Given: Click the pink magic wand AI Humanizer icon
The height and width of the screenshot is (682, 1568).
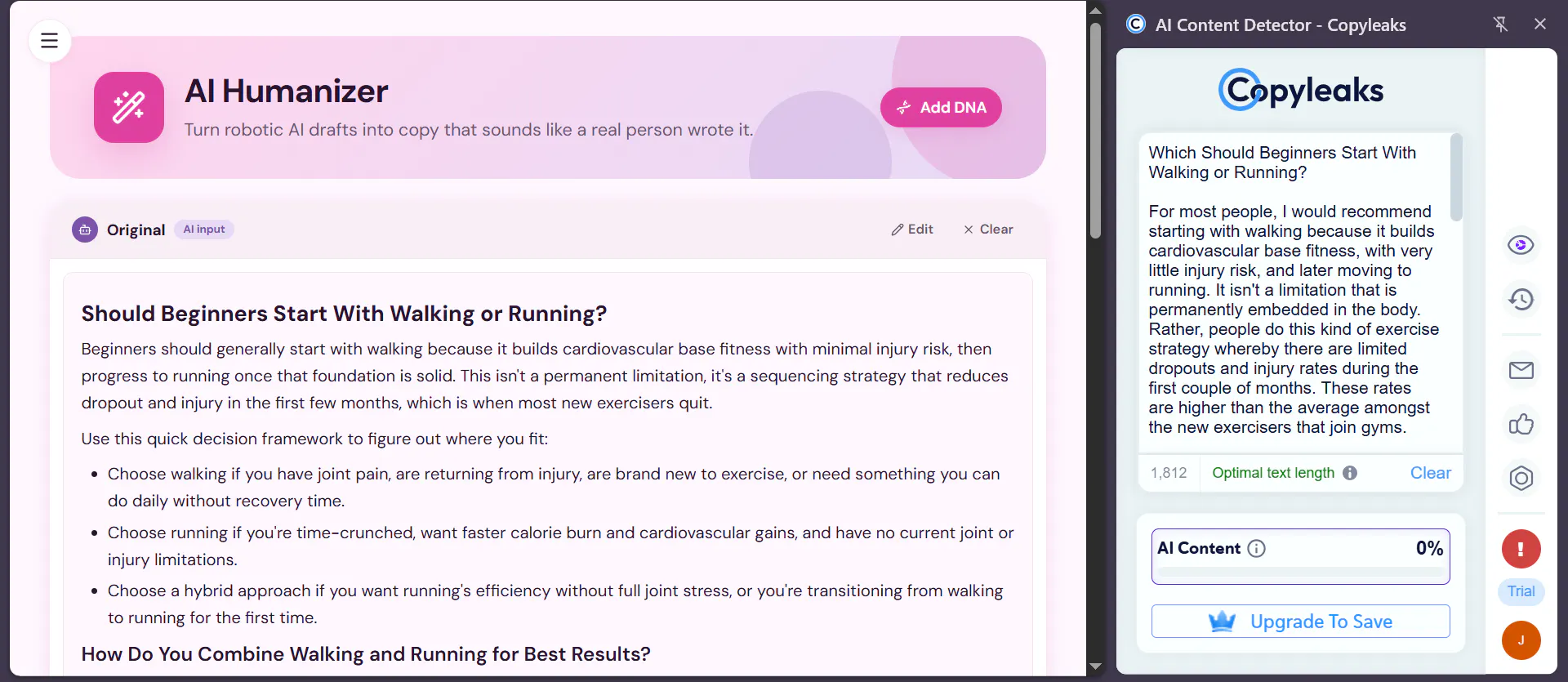Looking at the screenshot, I should point(129,107).
